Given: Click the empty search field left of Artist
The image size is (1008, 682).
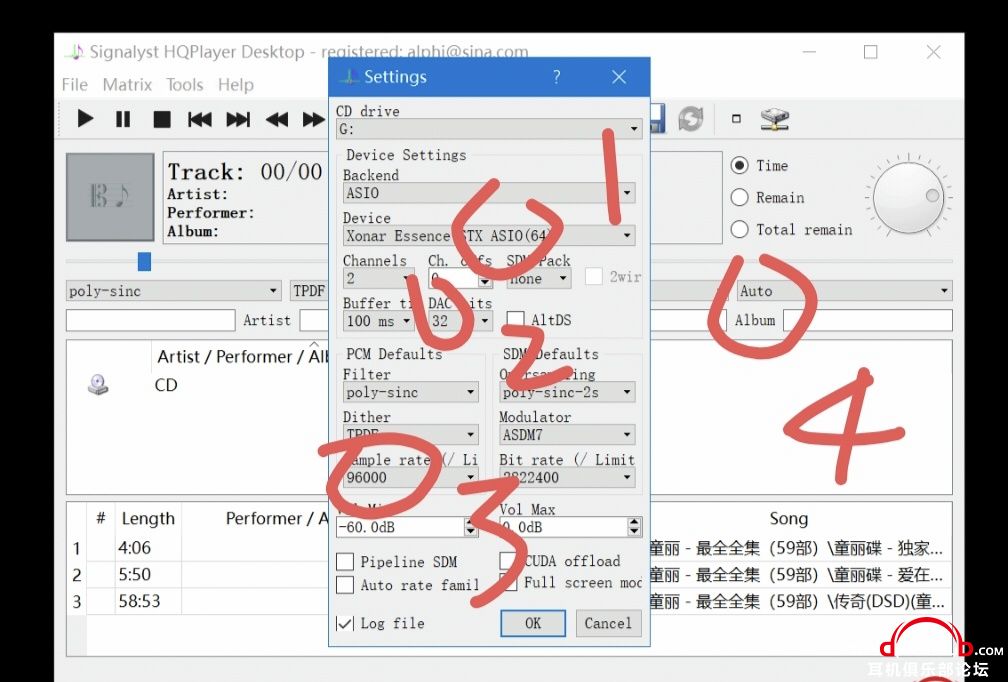Looking at the screenshot, I should (150, 320).
